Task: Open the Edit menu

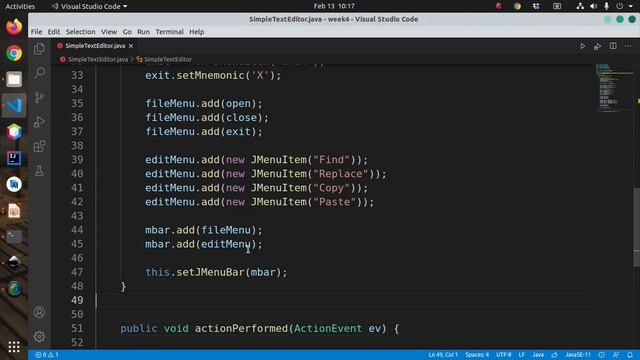Action: click(53, 31)
